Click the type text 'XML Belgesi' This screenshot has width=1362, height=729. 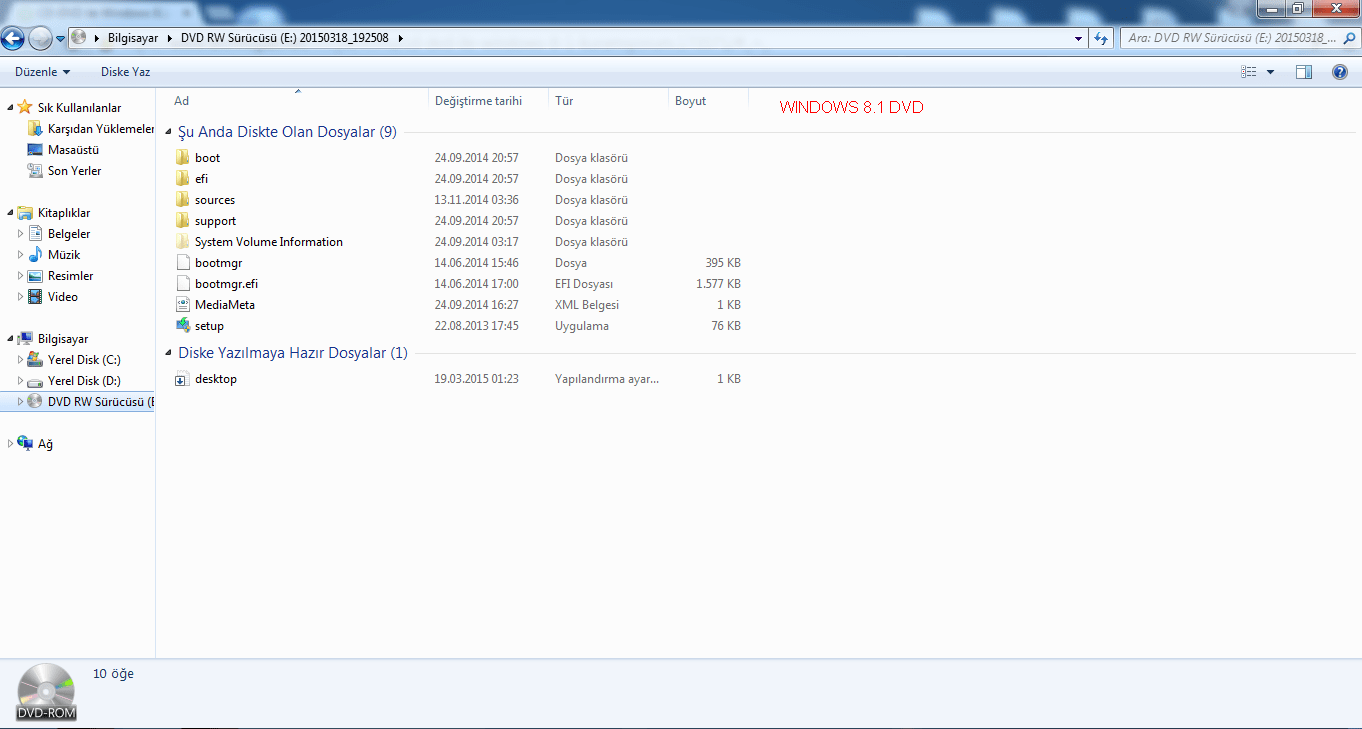click(587, 305)
